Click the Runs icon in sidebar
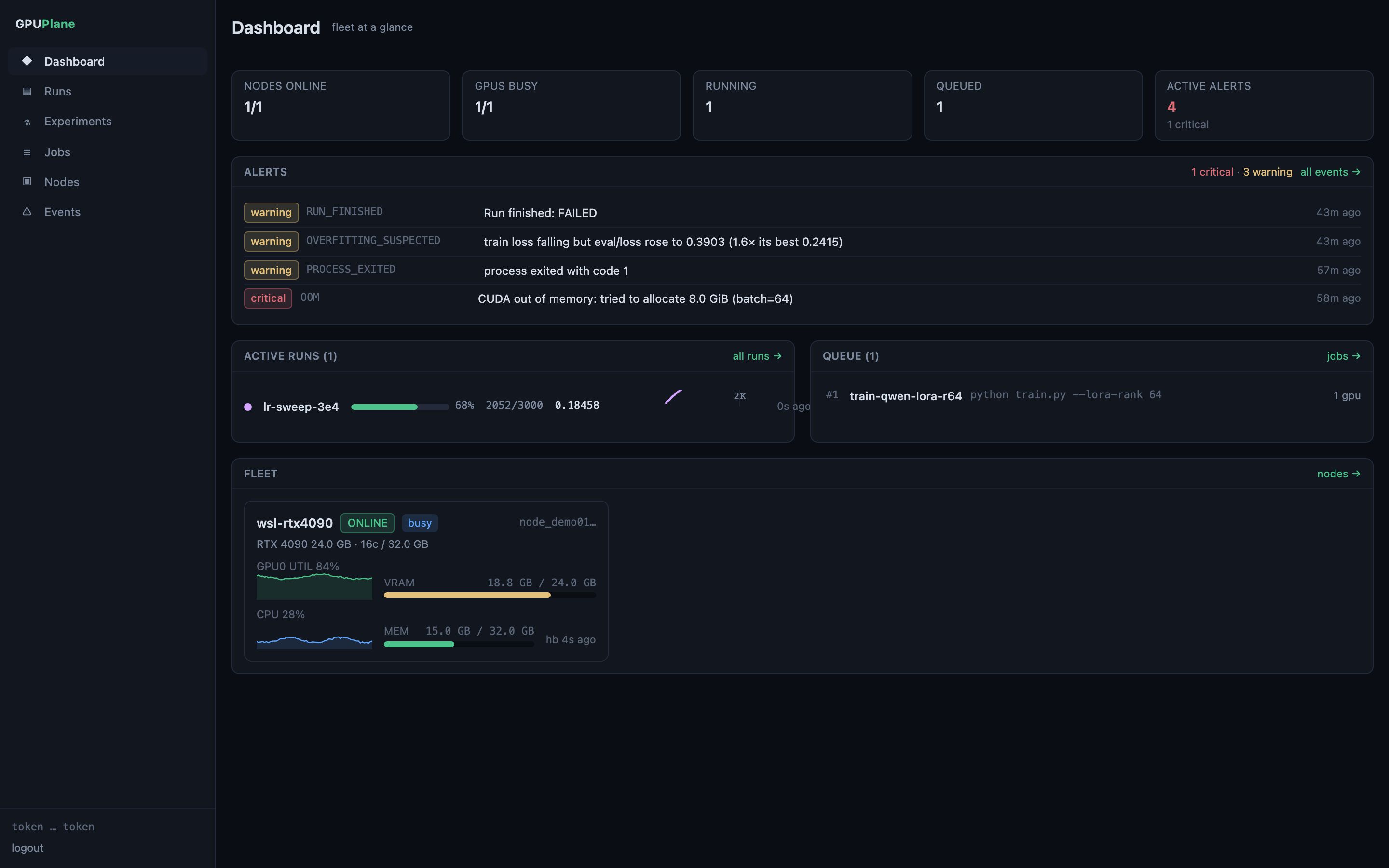The height and width of the screenshot is (868, 1389). 27,91
